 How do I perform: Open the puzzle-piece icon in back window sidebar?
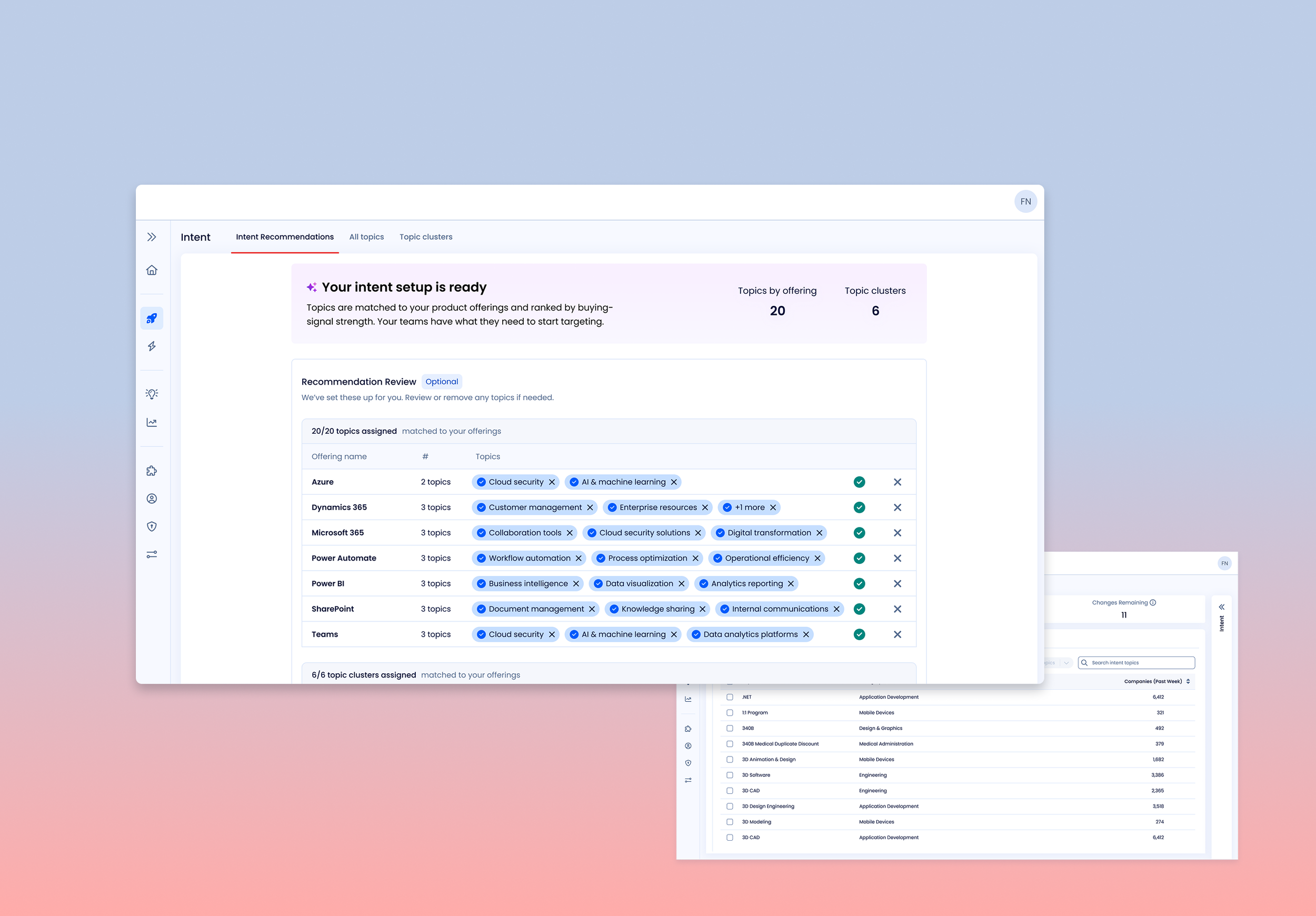pos(688,729)
